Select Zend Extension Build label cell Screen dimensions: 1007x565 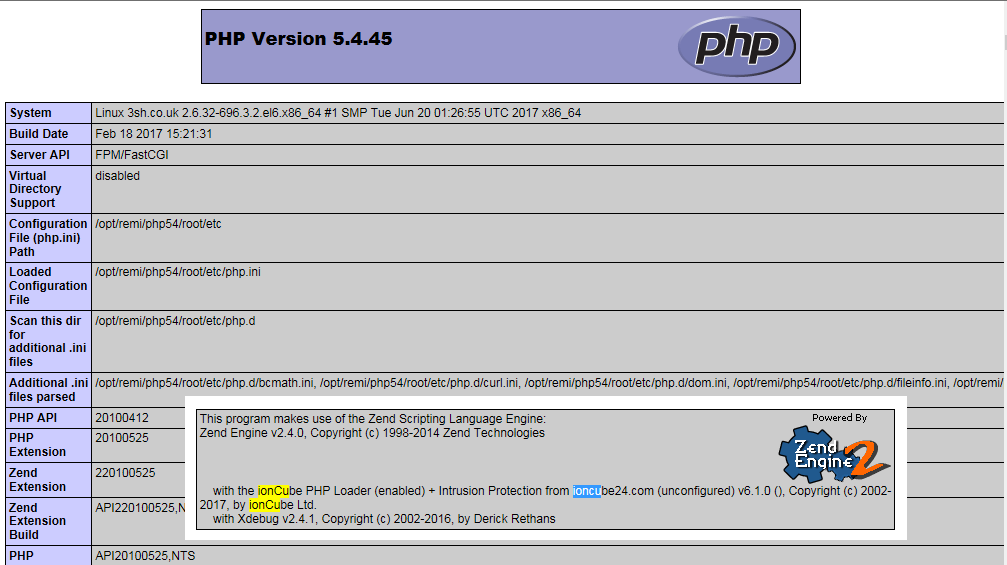click(49, 521)
